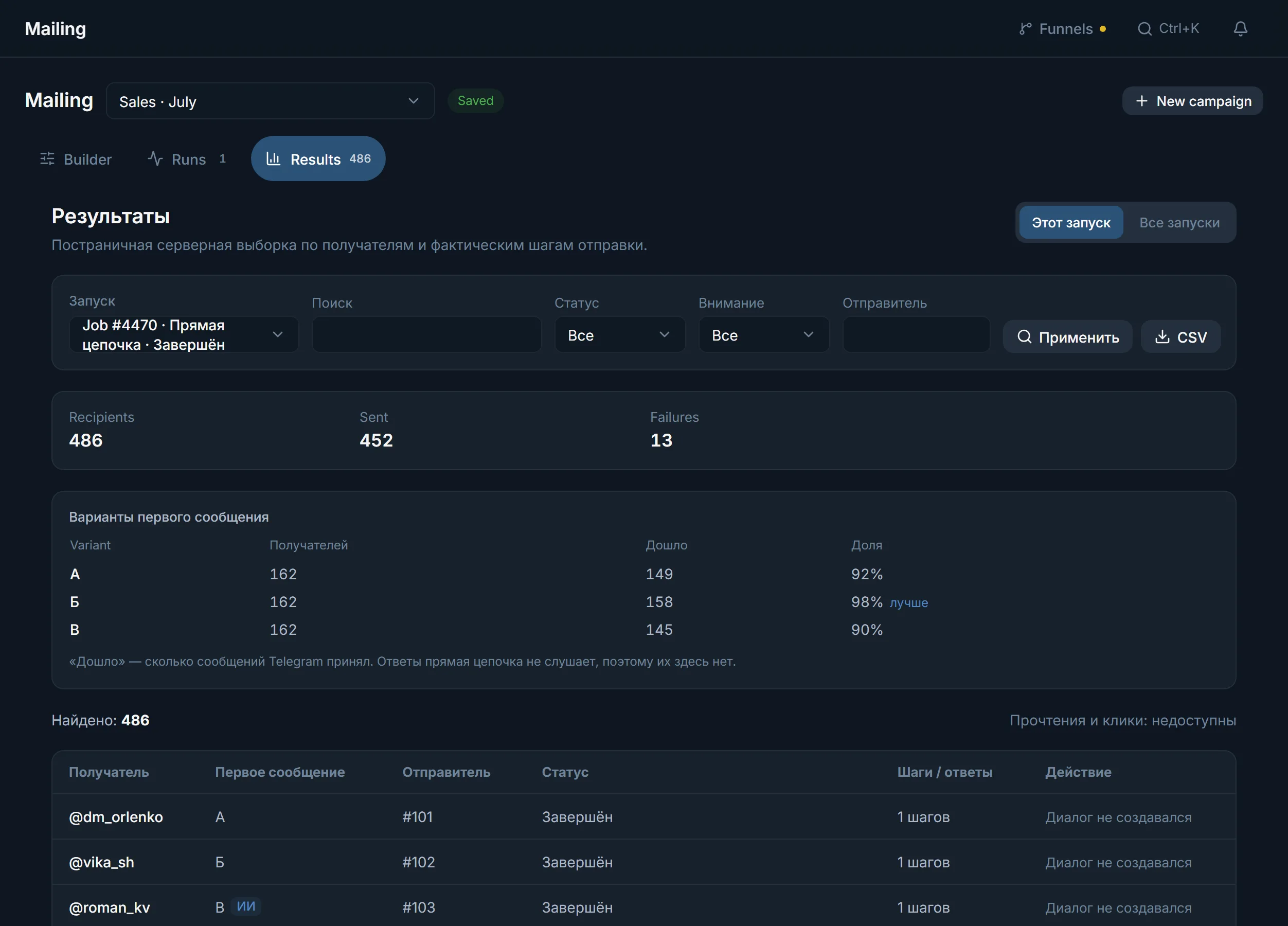This screenshot has width=1288, height=926.
Task: Select the Этот запуск toggle option
Action: [x=1070, y=223]
